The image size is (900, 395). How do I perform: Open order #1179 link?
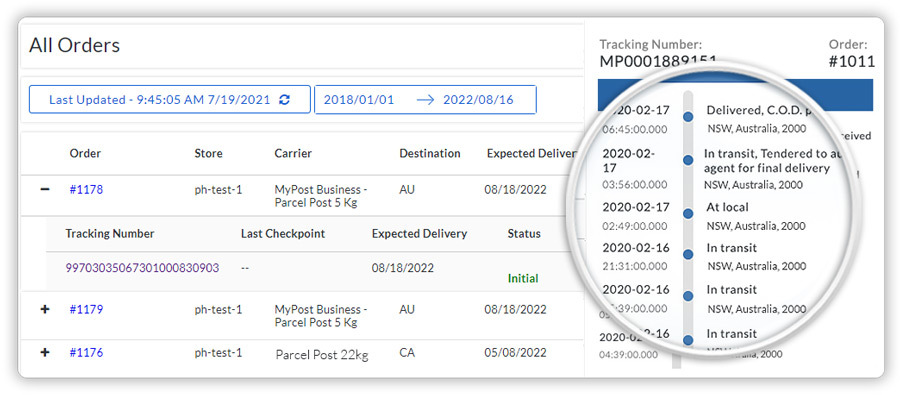click(x=86, y=309)
